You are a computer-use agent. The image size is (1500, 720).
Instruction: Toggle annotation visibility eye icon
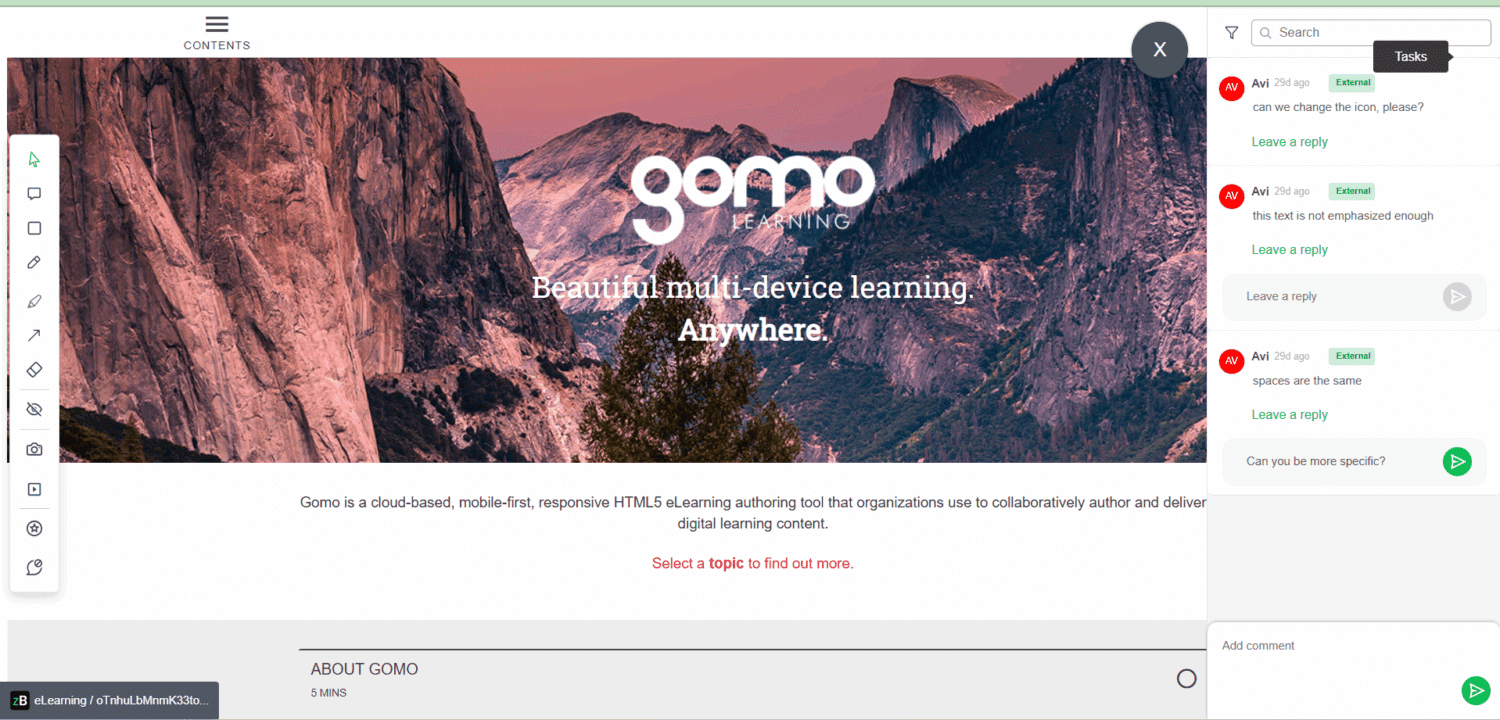point(34,410)
